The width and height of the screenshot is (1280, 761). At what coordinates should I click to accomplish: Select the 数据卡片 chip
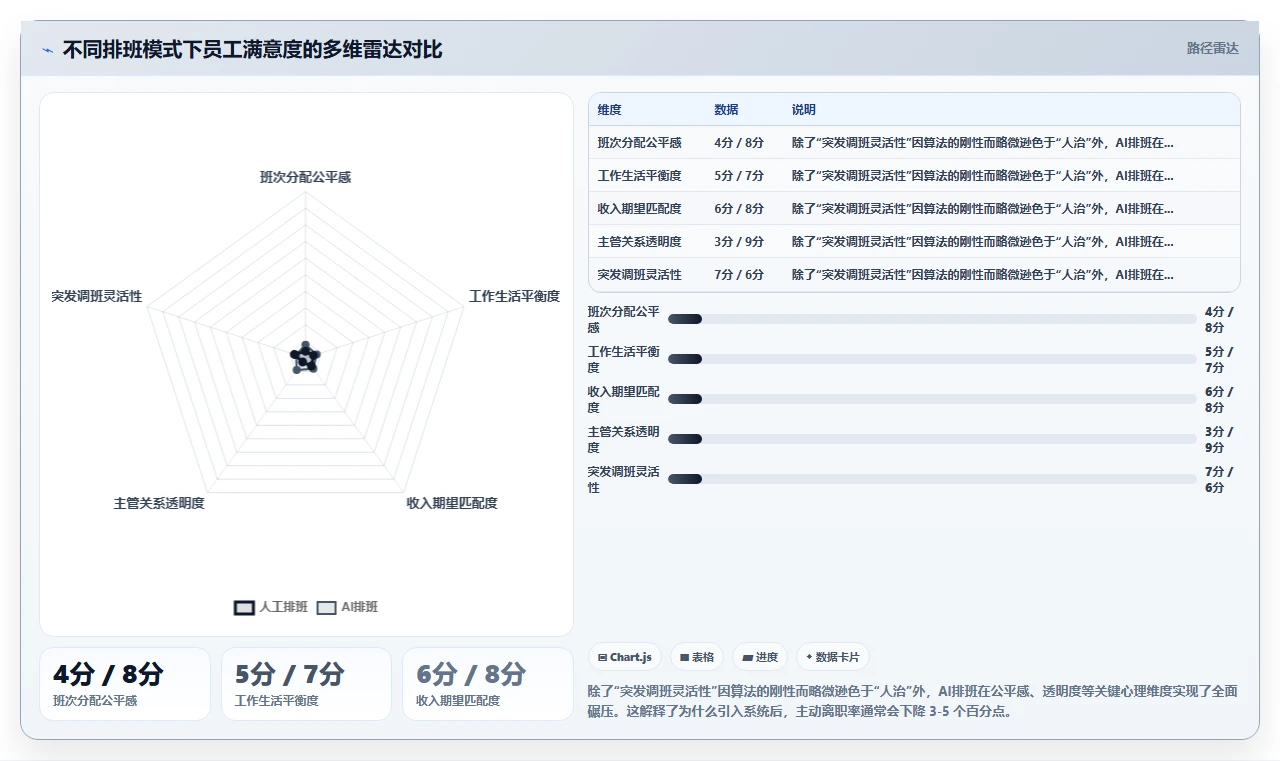click(833, 657)
